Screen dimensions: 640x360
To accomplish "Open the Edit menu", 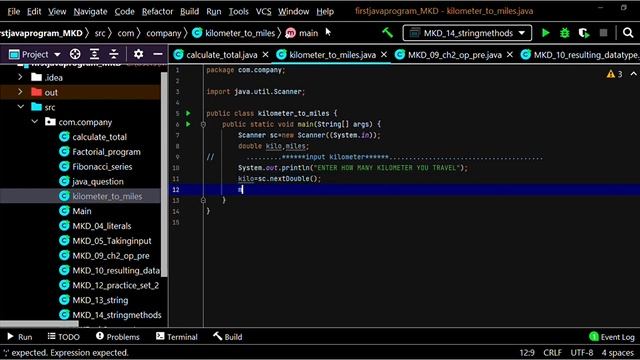I will (34, 11).
